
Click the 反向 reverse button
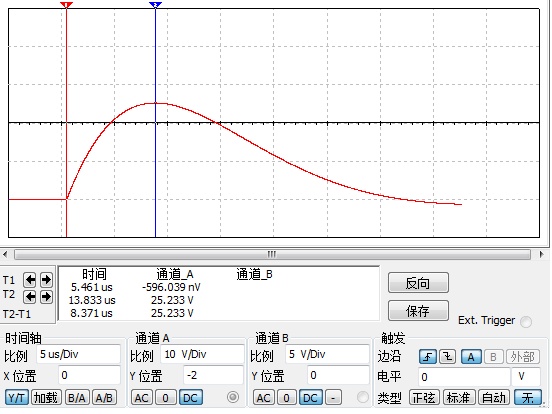[x=418, y=283]
